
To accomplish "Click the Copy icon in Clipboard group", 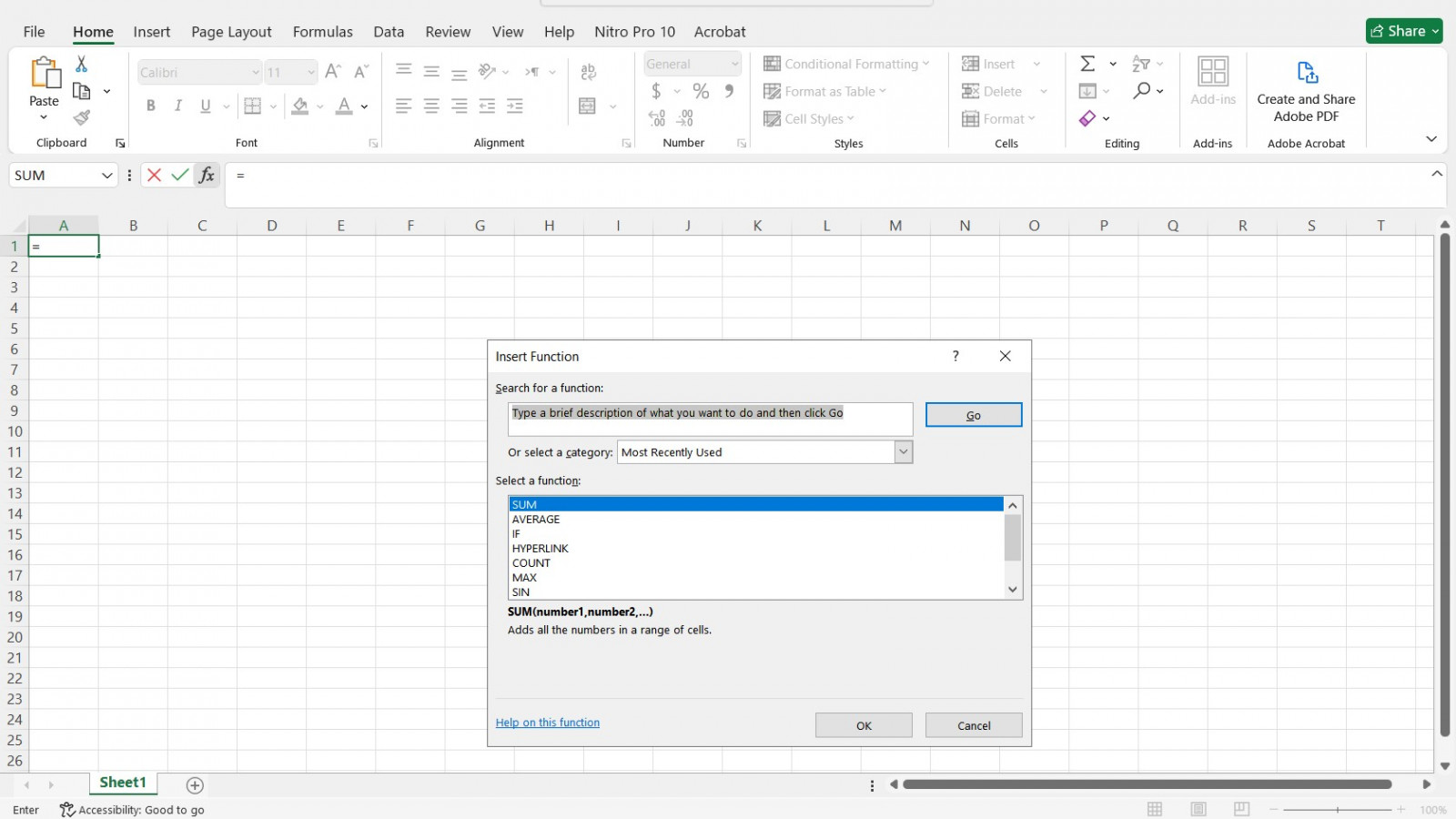I will tap(82, 91).
